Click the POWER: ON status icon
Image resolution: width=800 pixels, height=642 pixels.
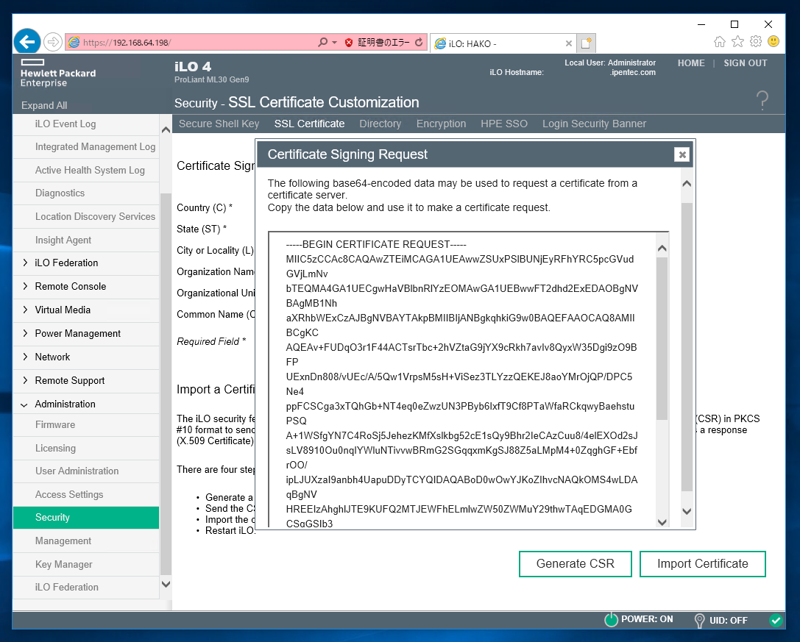611,620
